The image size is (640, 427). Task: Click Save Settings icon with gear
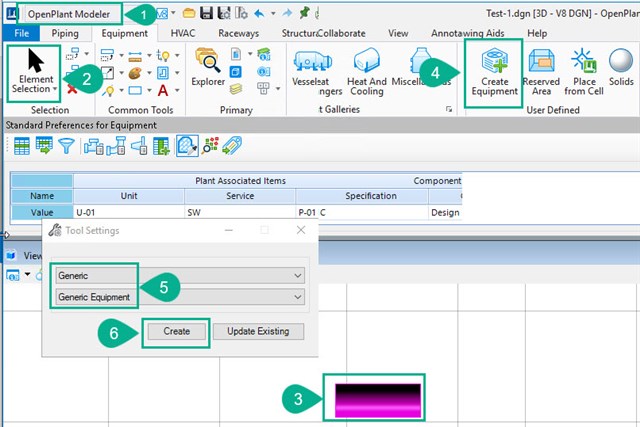pos(224,13)
